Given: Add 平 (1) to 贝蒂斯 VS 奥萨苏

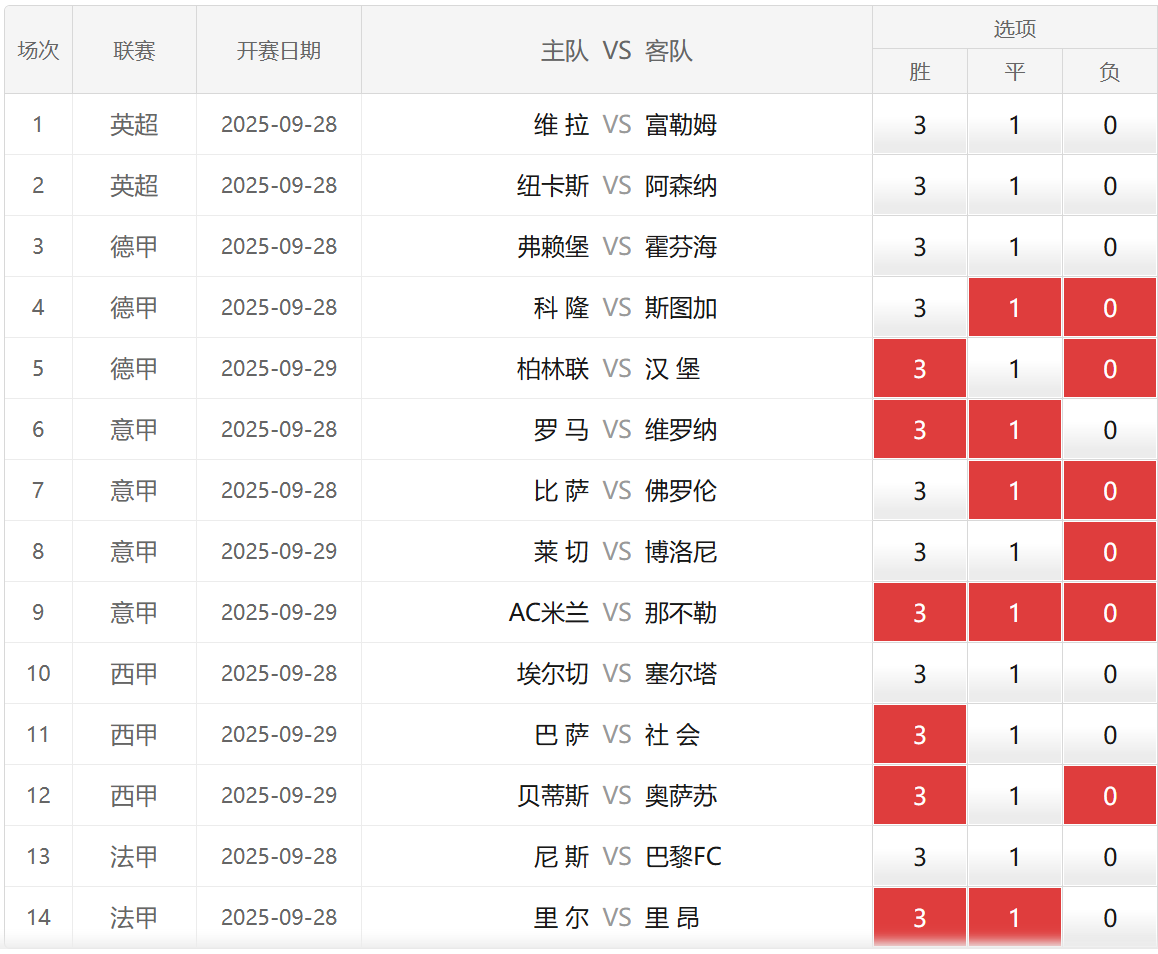Looking at the screenshot, I should click(1014, 796).
